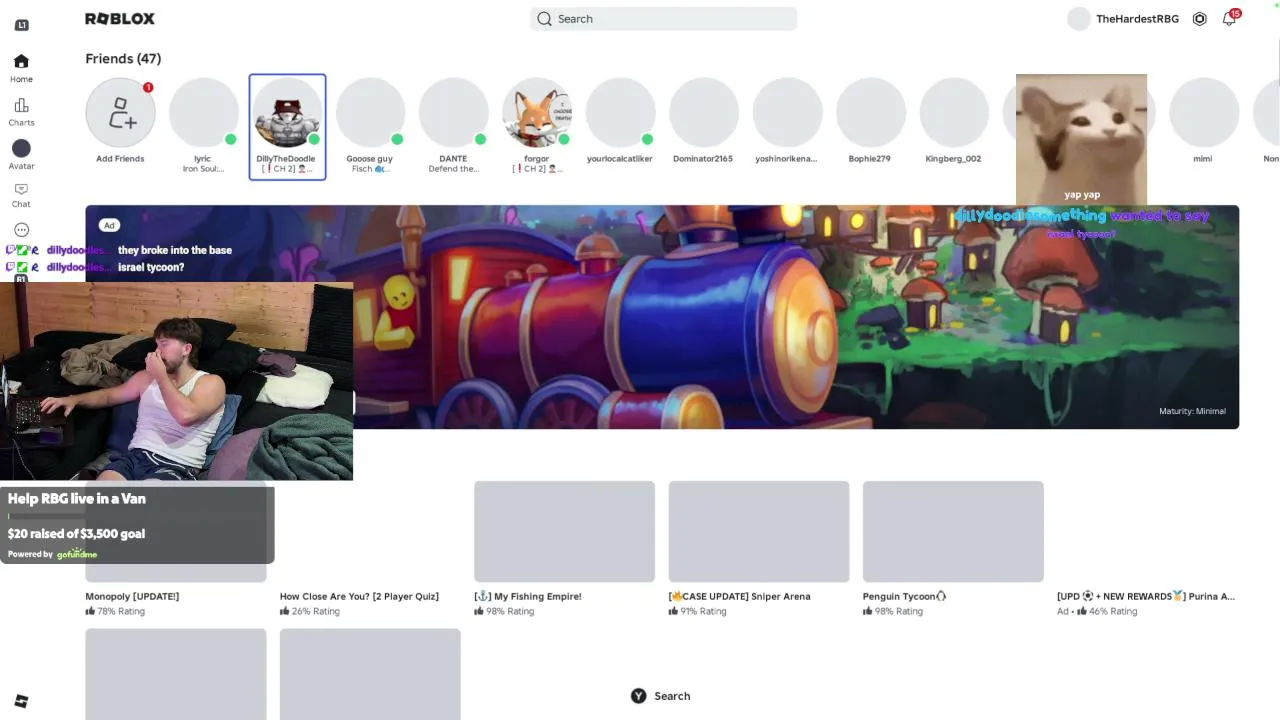Click "Iron Soul..." status under lyric
Screen dimensions: 1280x720
(x=203, y=169)
